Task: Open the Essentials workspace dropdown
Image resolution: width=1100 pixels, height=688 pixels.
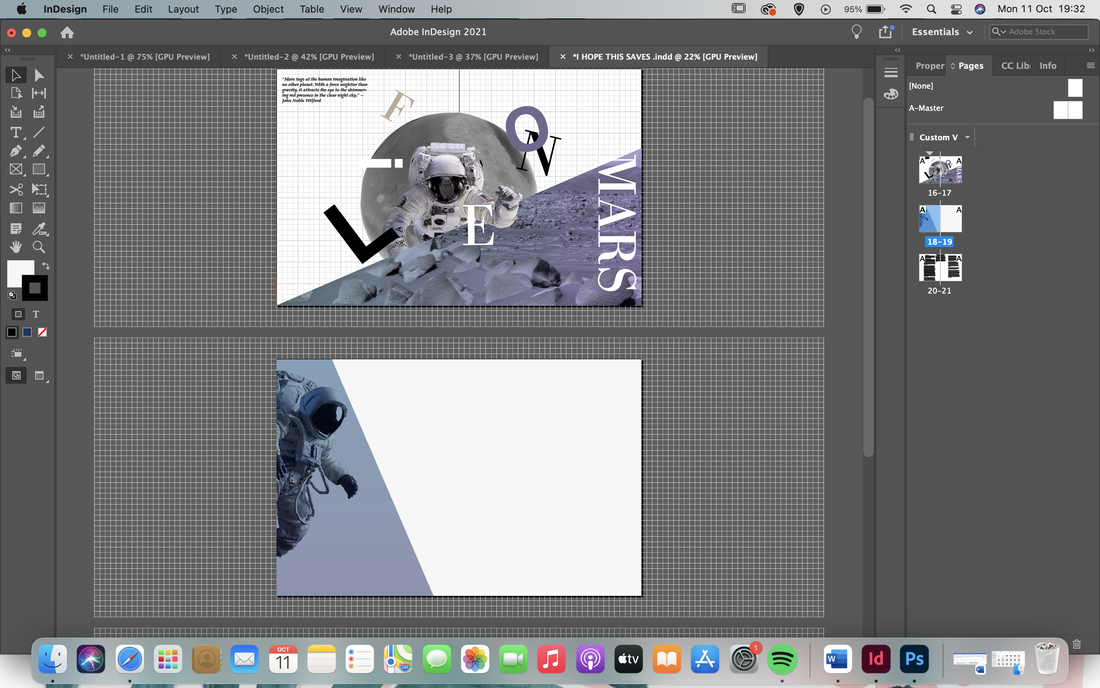Action: [x=942, y=32]
